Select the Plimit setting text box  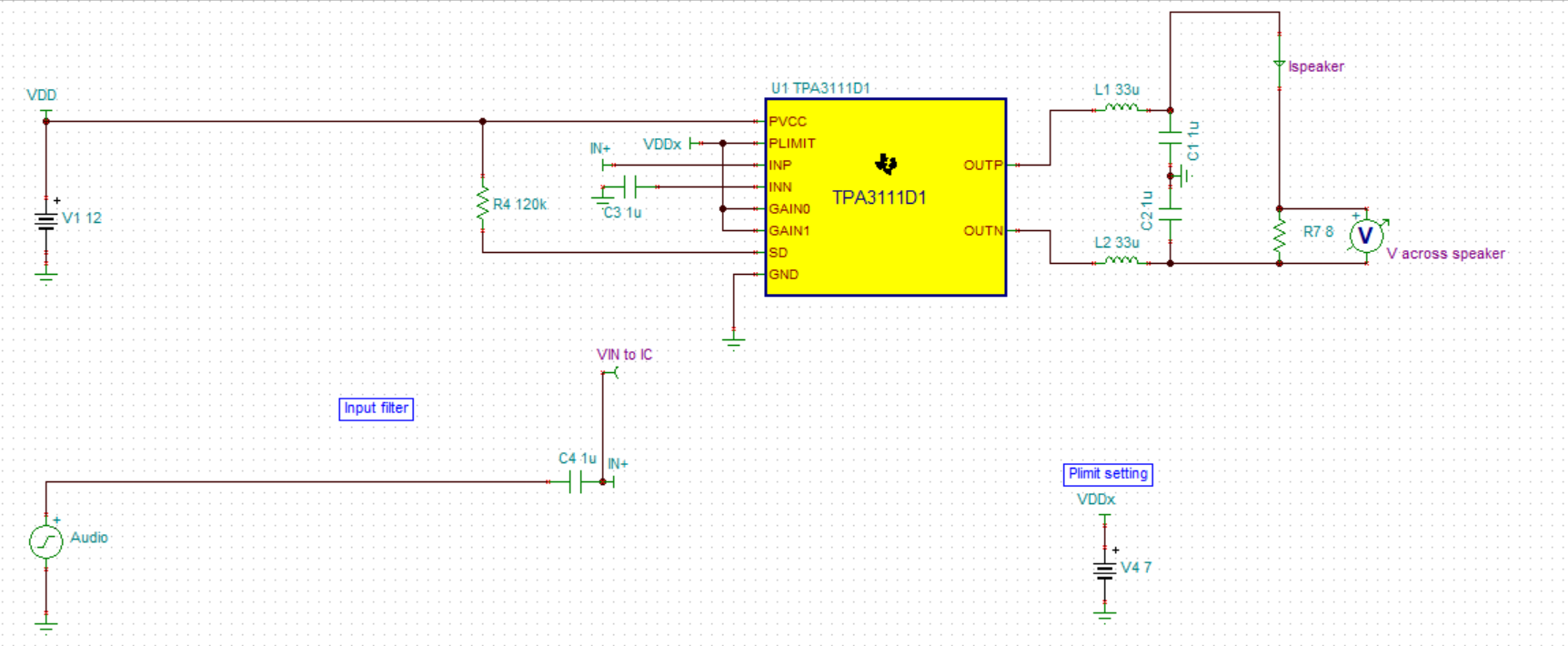1108,474
